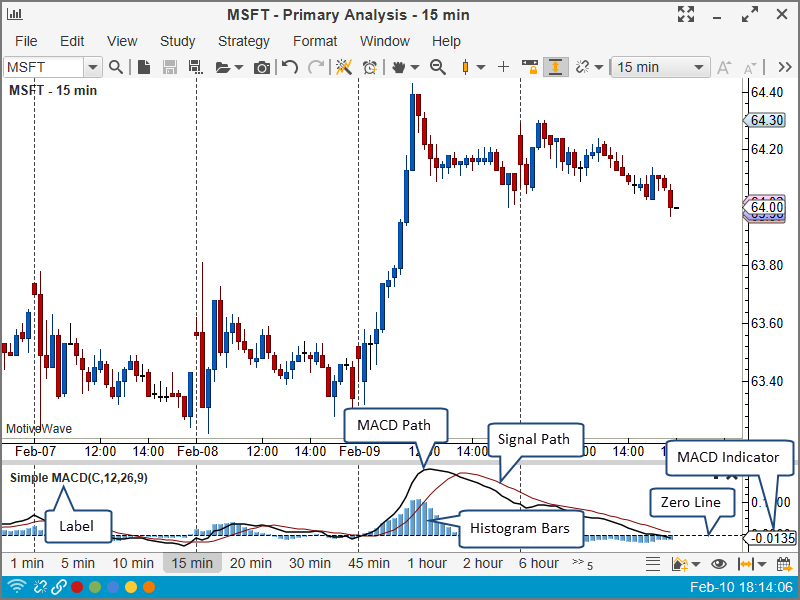Switch to the 1 hour timeframe
The height and width of the screenshot is (600, 800).
click(x=427, y=563)
